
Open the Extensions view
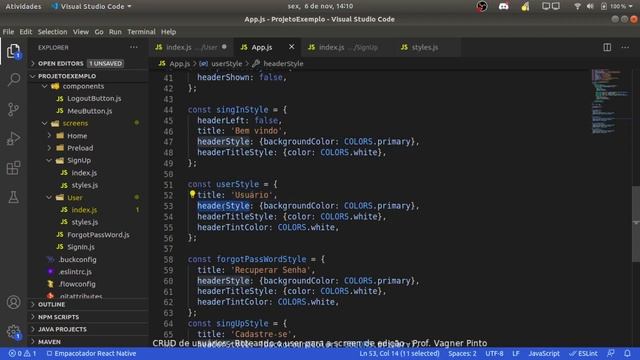[13, 168]
